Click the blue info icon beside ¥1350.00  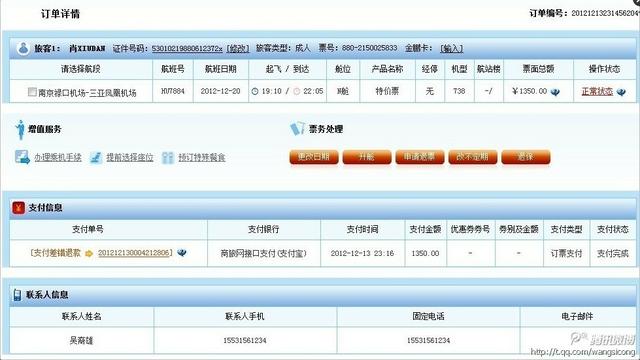555,92
